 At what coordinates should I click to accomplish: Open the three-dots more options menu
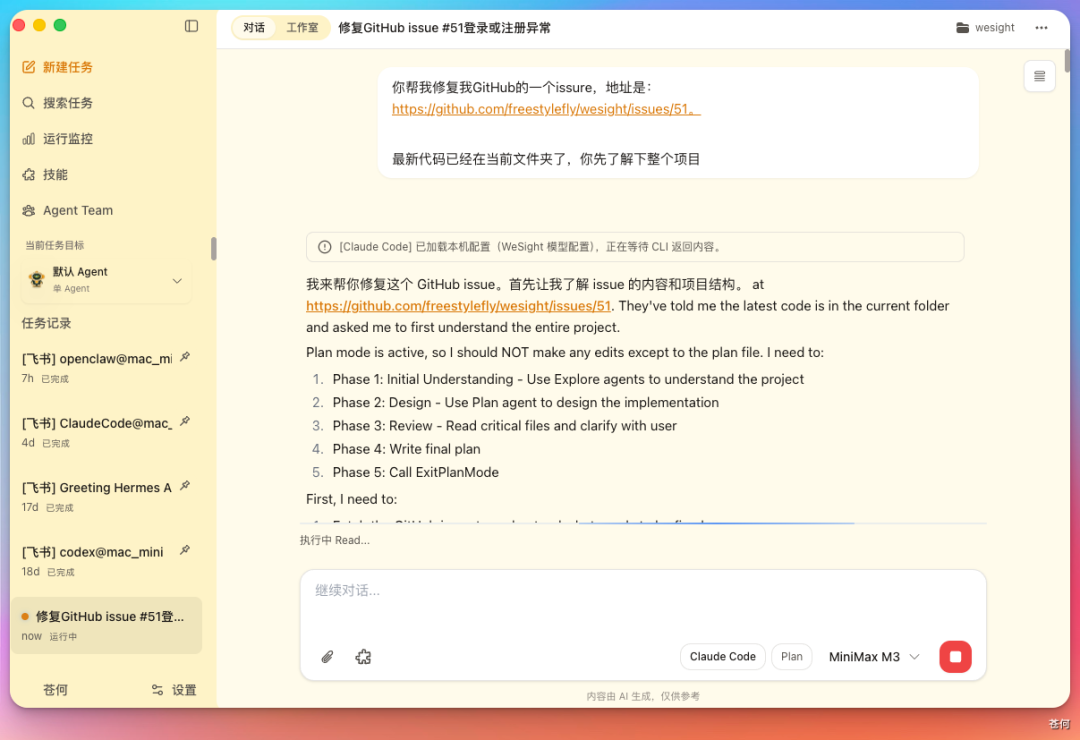click(1041, 28)
